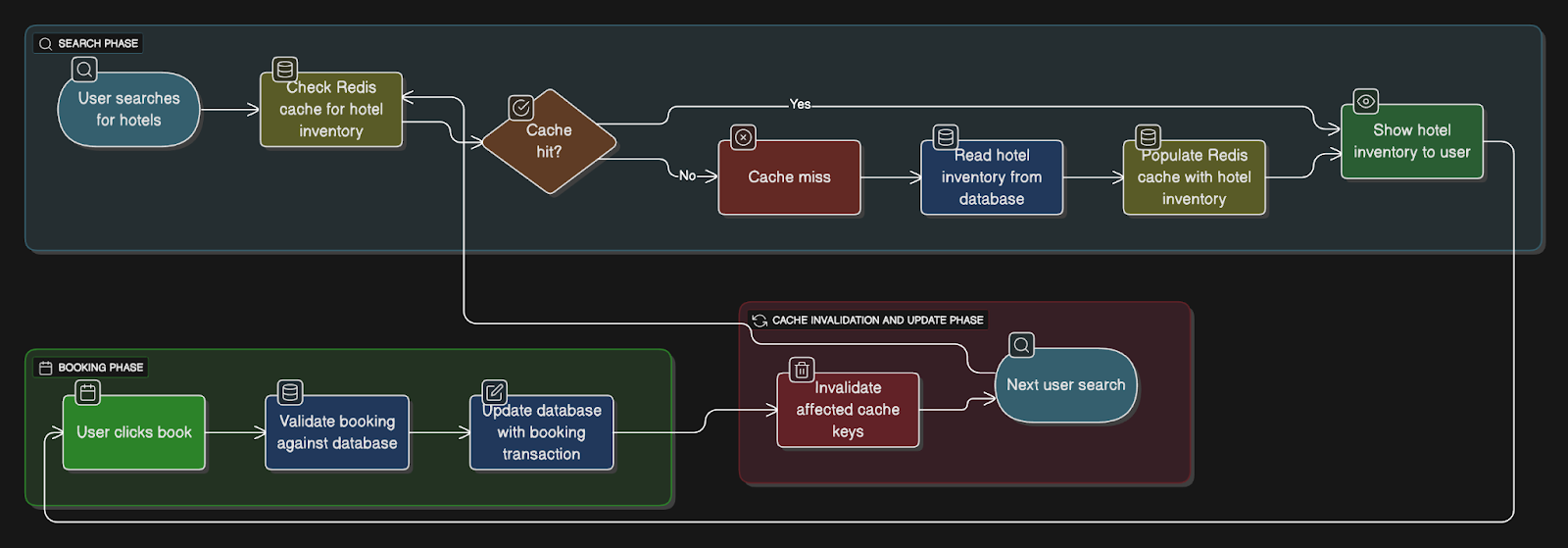Click the No edge label

click(x=688, y=175)
